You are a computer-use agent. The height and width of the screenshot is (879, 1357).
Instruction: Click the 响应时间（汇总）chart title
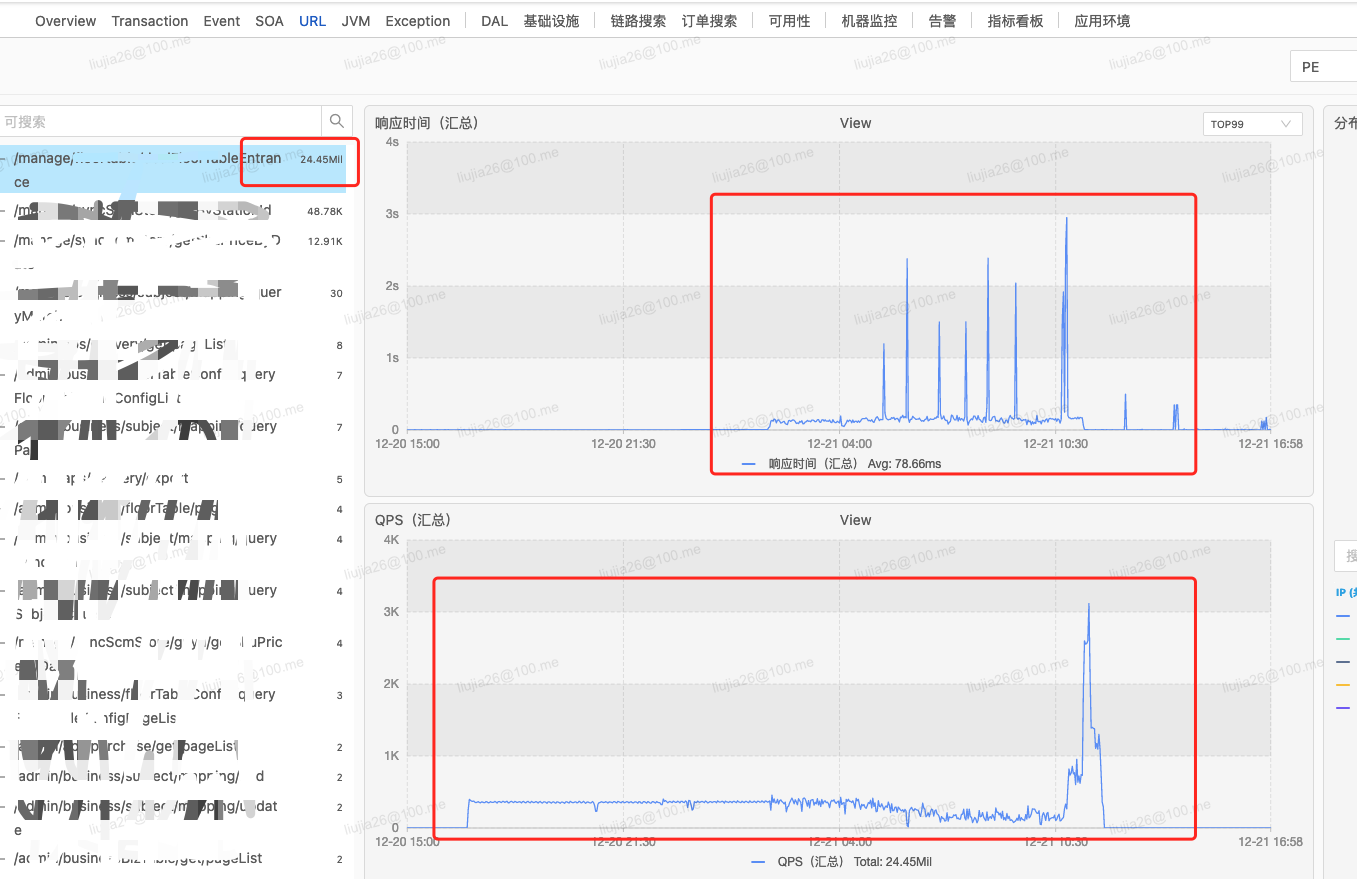[x=426, y=123]
